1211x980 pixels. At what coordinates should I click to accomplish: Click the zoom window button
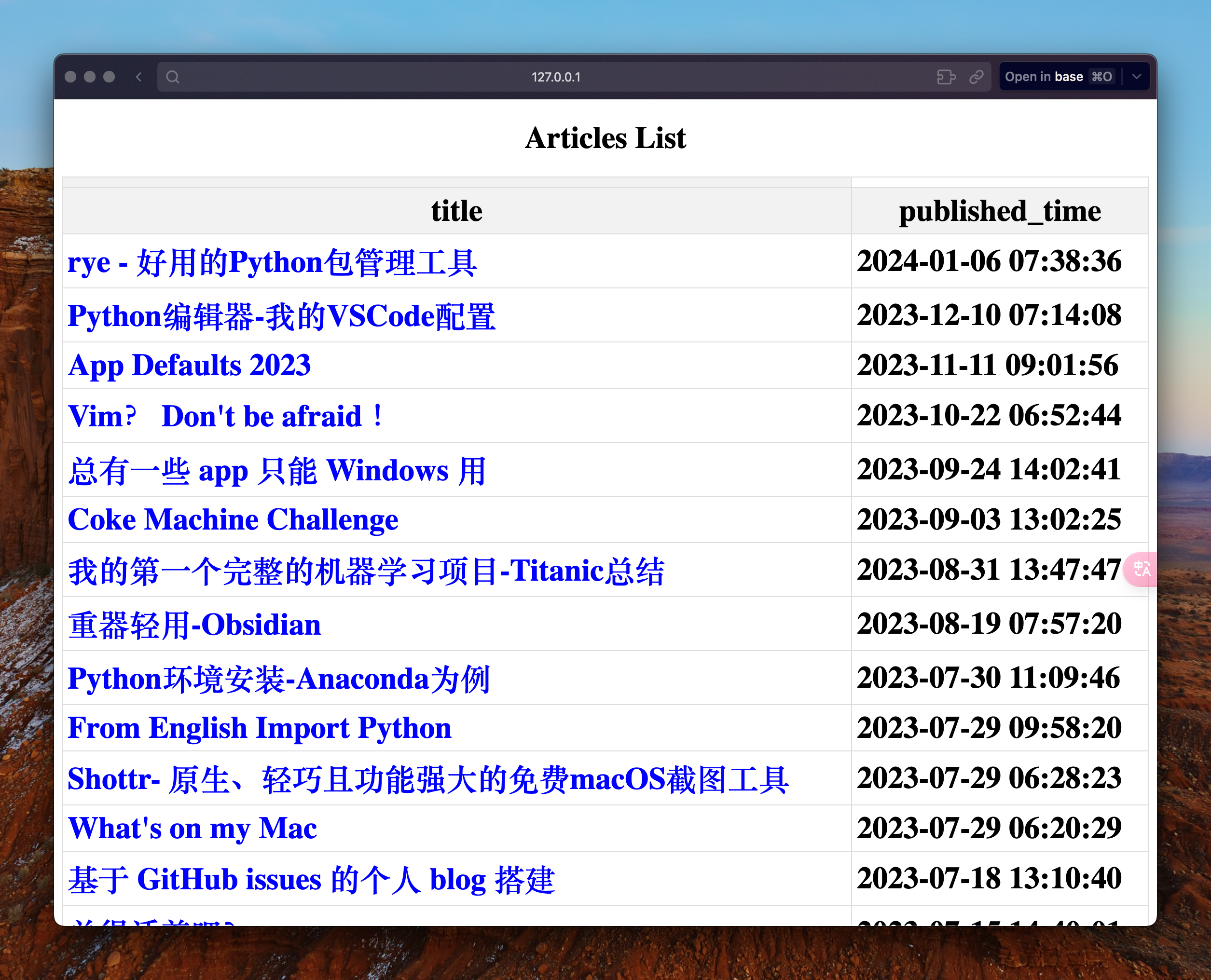pos(109,77)
